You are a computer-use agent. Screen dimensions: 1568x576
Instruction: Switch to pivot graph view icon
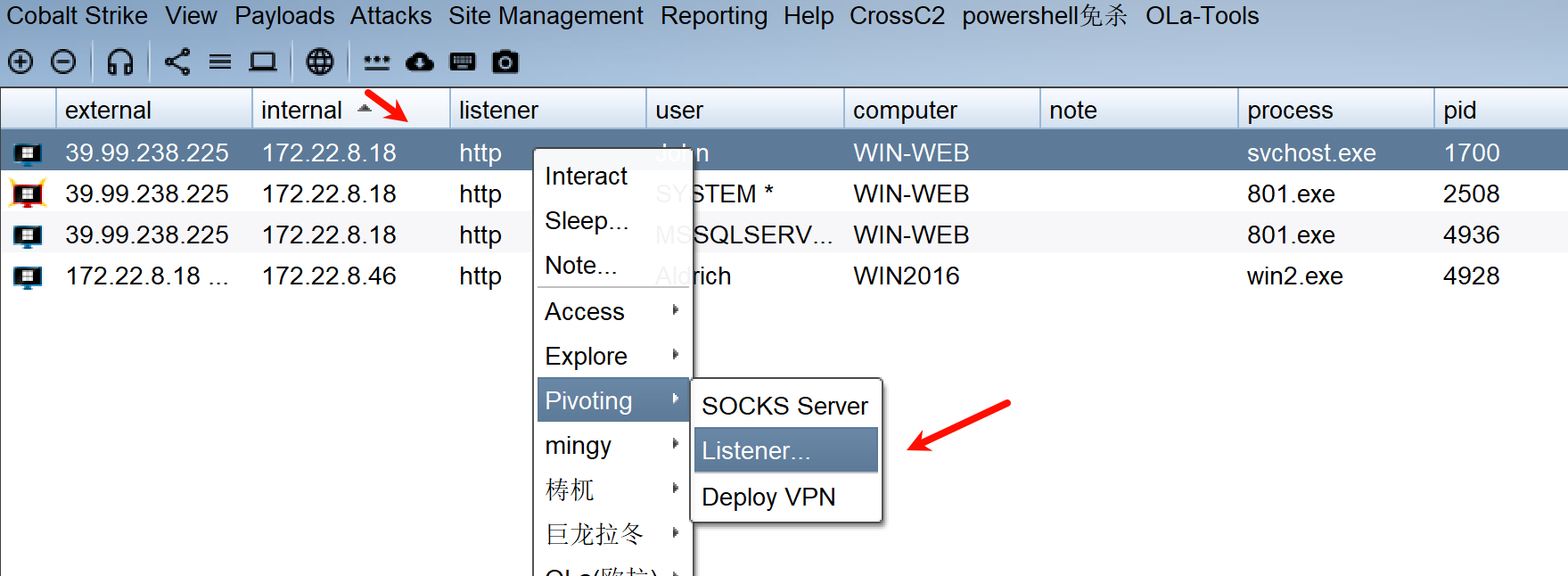point(177,62)
